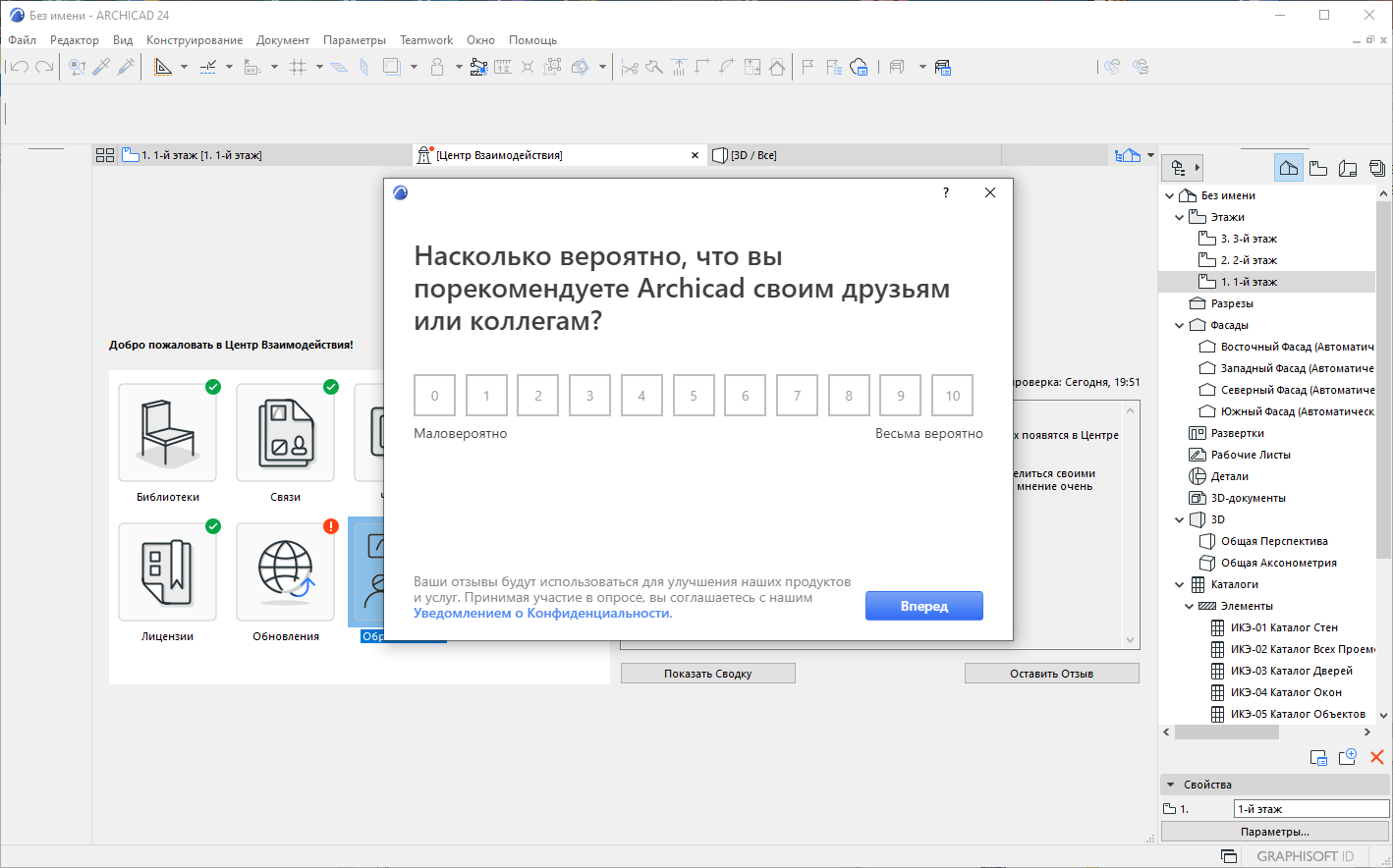Click the story name field 1-й этаж
This screenshot has height=868, width=1393.
pyautogui.click(x=1310, y=809)
